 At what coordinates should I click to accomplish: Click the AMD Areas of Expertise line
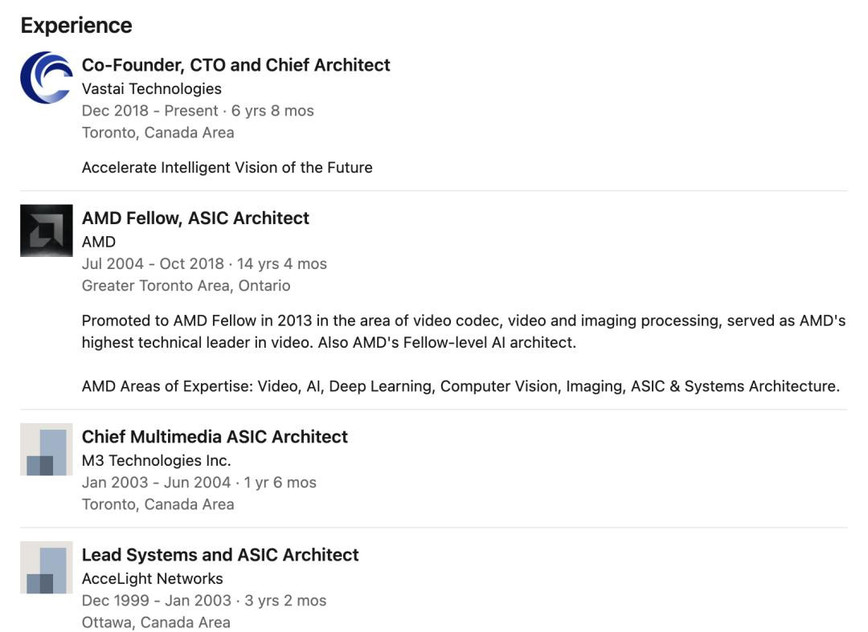[461, 386]
